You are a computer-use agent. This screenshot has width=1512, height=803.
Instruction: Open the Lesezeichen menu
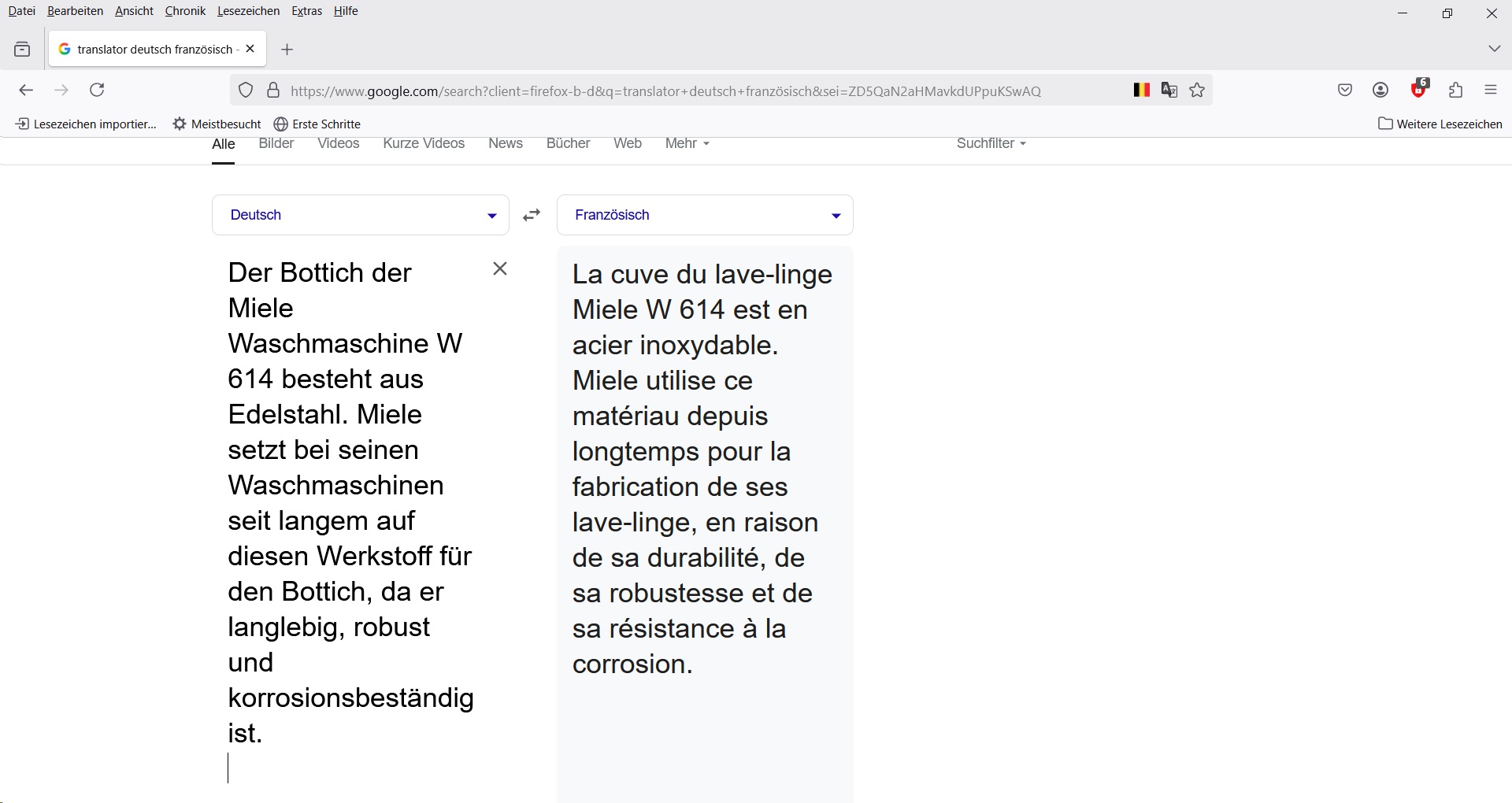click(248, 11)
